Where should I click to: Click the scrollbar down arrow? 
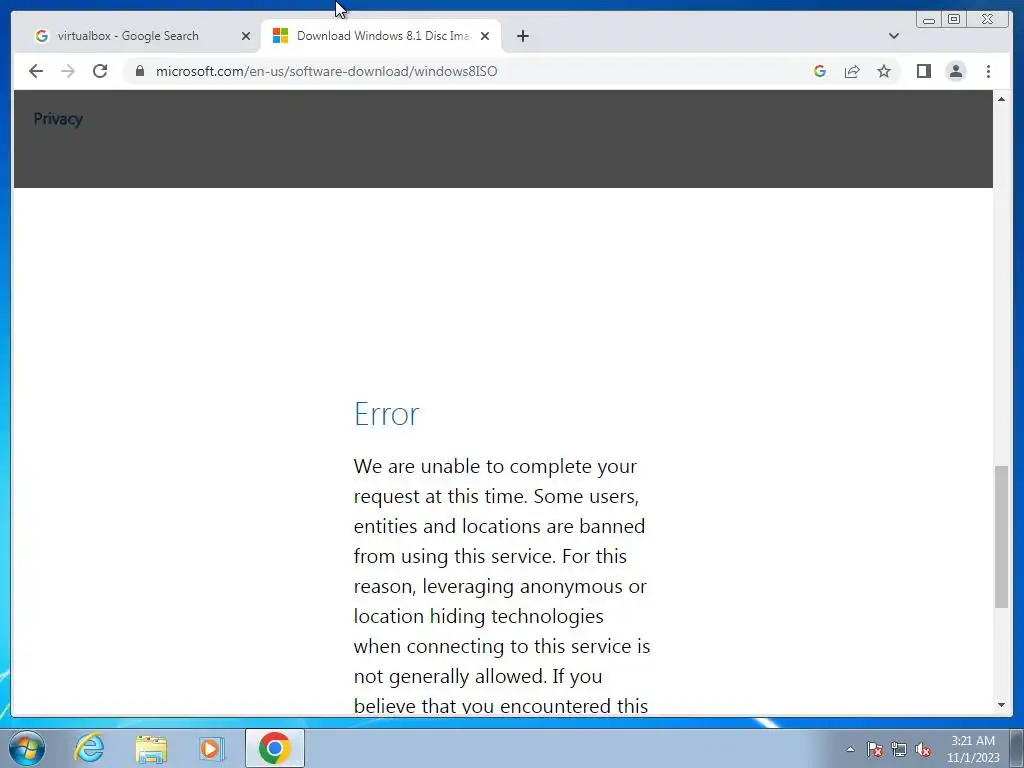coord(1001,705)
